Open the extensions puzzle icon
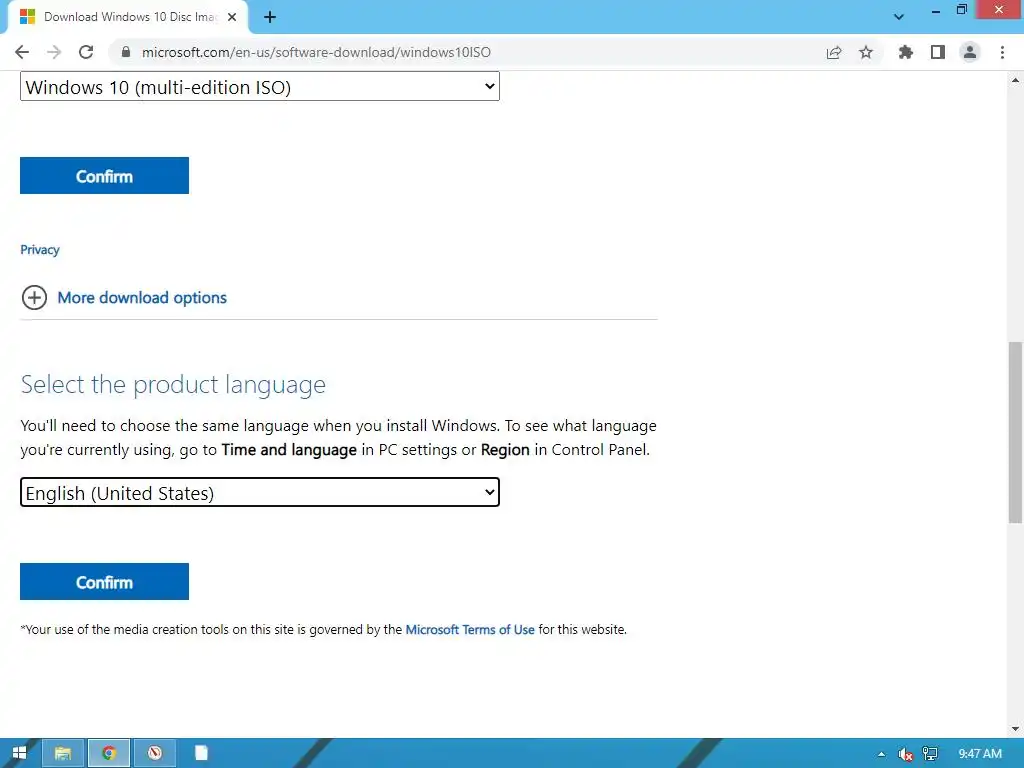 pos(906,52)
